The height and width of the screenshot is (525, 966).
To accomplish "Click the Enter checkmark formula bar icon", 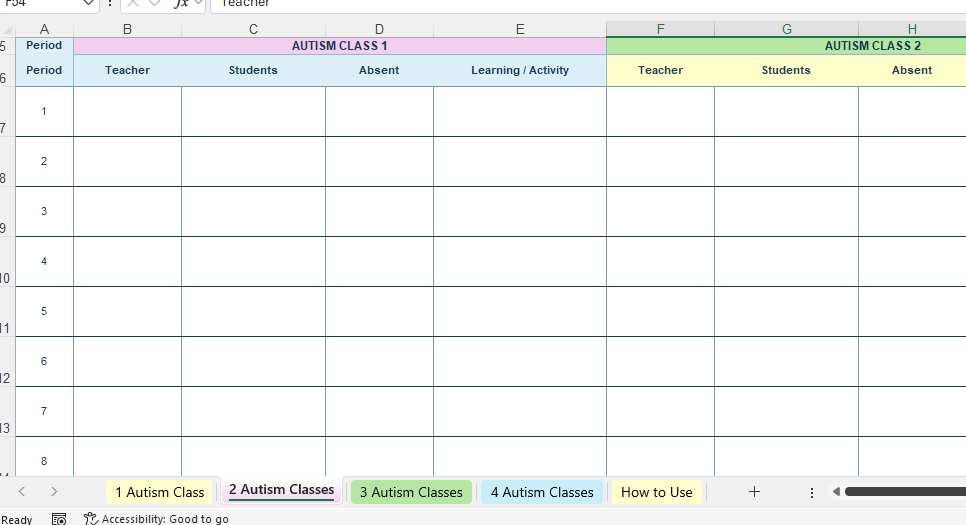I will click(x=155, y=4).
